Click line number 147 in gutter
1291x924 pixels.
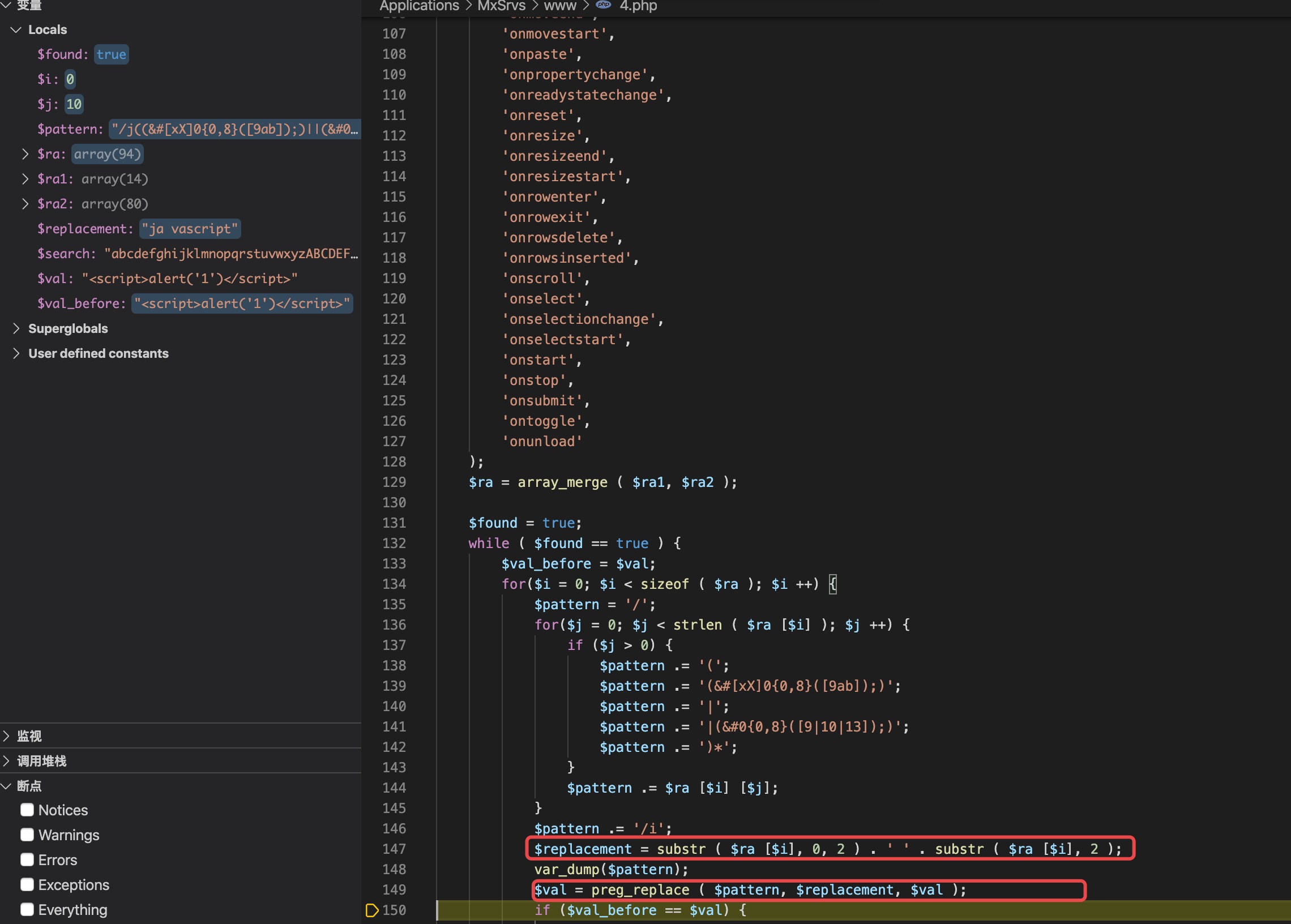coord(394,849)
